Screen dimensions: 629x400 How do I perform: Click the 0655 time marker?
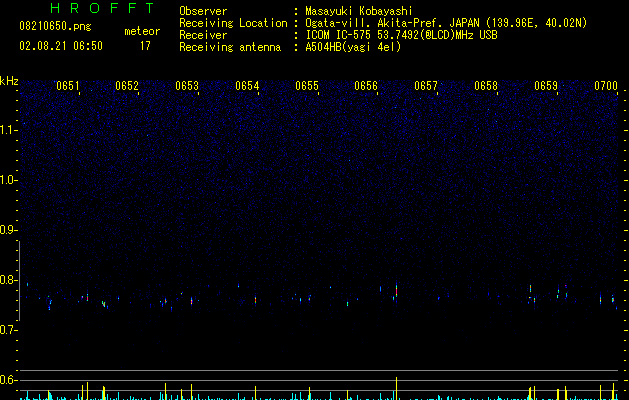point(307,86)
